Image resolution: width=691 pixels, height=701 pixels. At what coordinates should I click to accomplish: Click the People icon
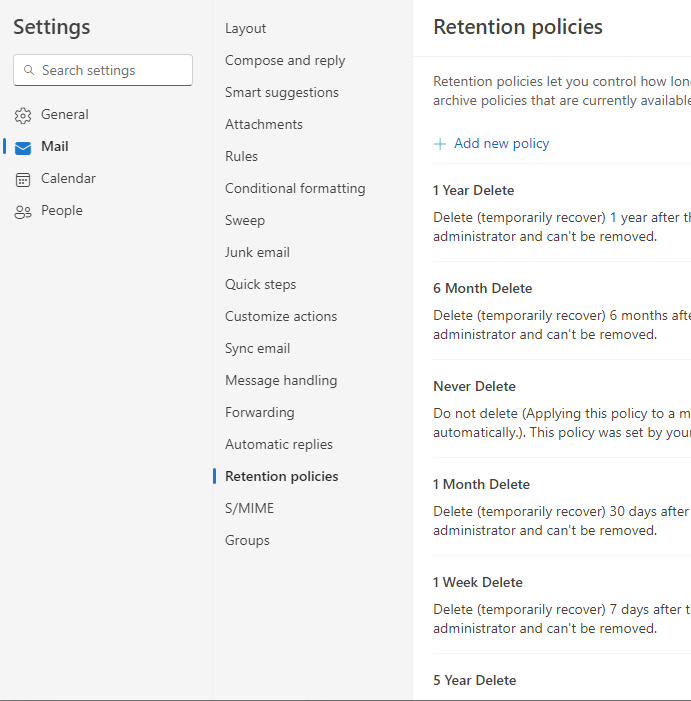point(23,212)
